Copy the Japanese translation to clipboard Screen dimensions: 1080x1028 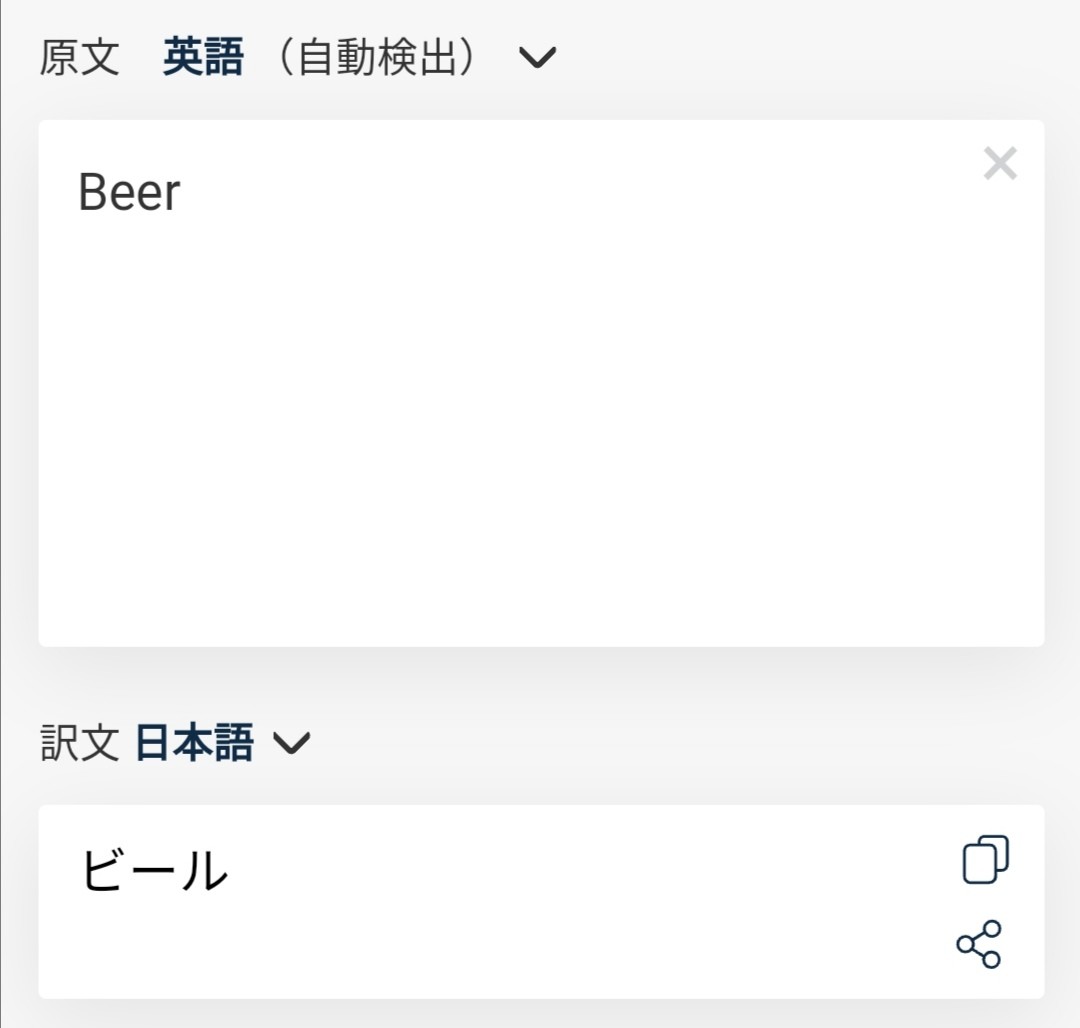coord(985,859)
